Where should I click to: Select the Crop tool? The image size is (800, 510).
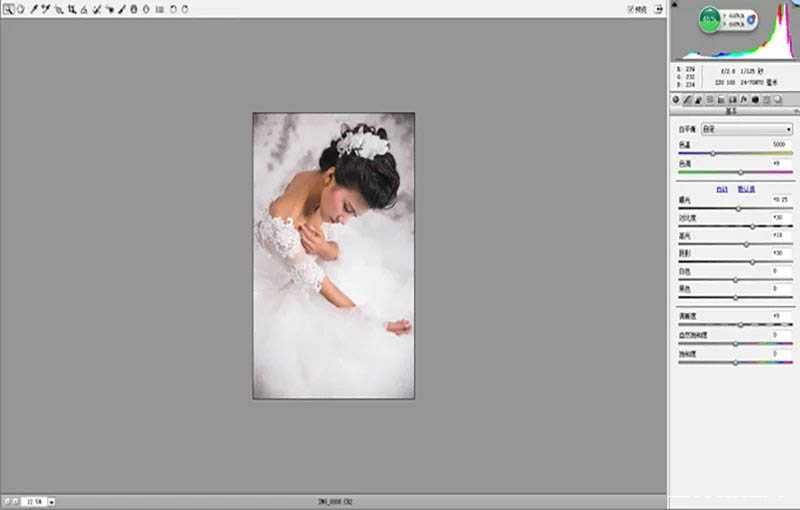coord(71,9)
